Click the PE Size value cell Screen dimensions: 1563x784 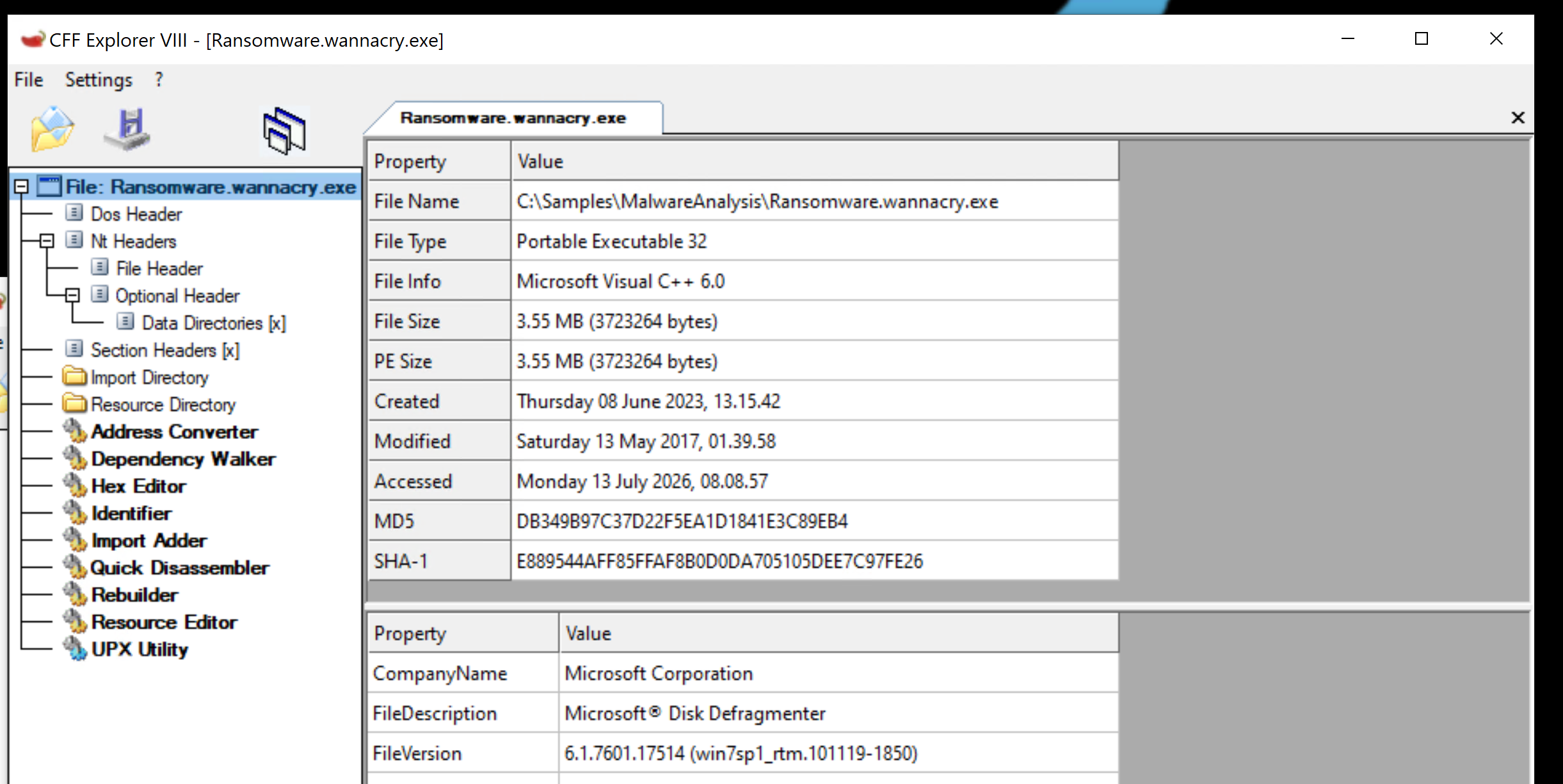click(814, 362)
